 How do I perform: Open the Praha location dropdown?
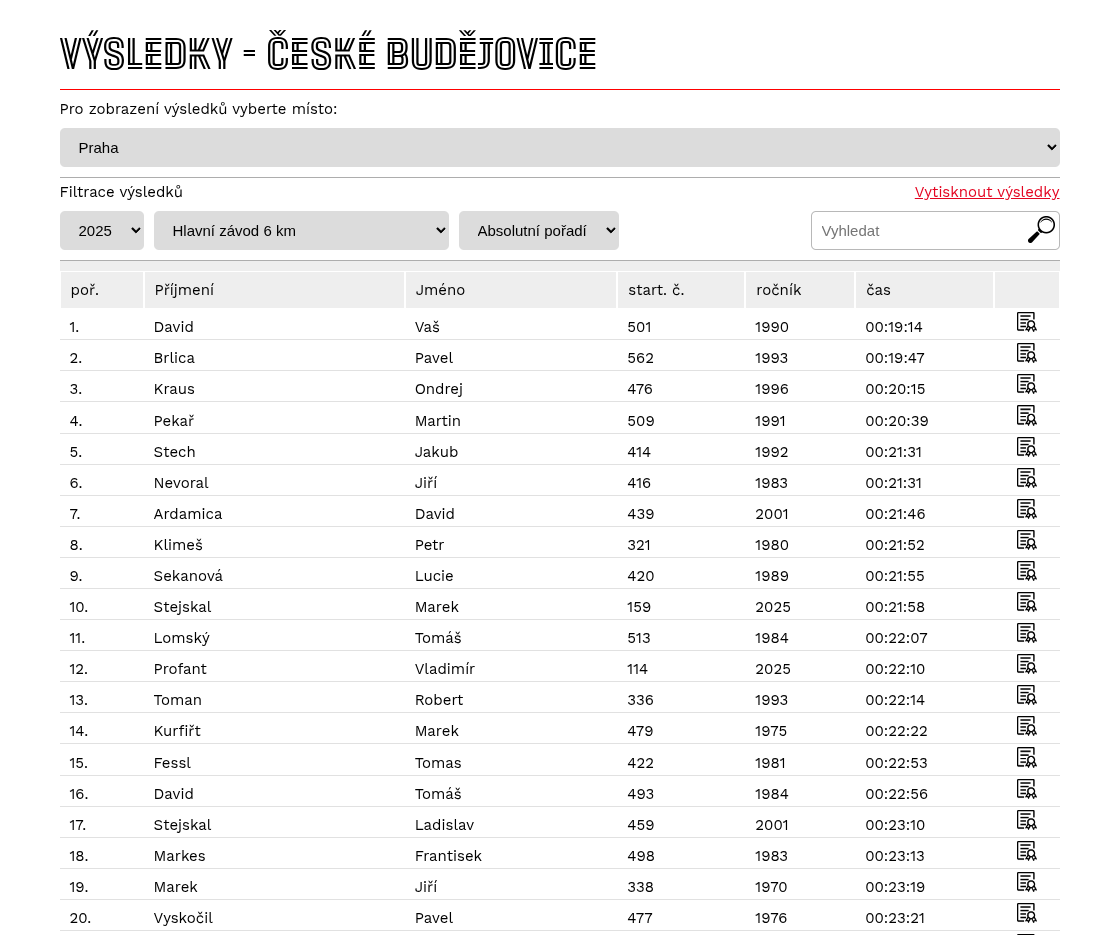(559, 148)
